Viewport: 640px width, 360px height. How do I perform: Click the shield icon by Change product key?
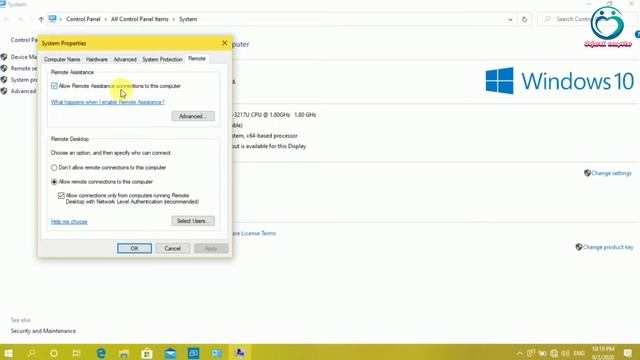coord(579,247)
